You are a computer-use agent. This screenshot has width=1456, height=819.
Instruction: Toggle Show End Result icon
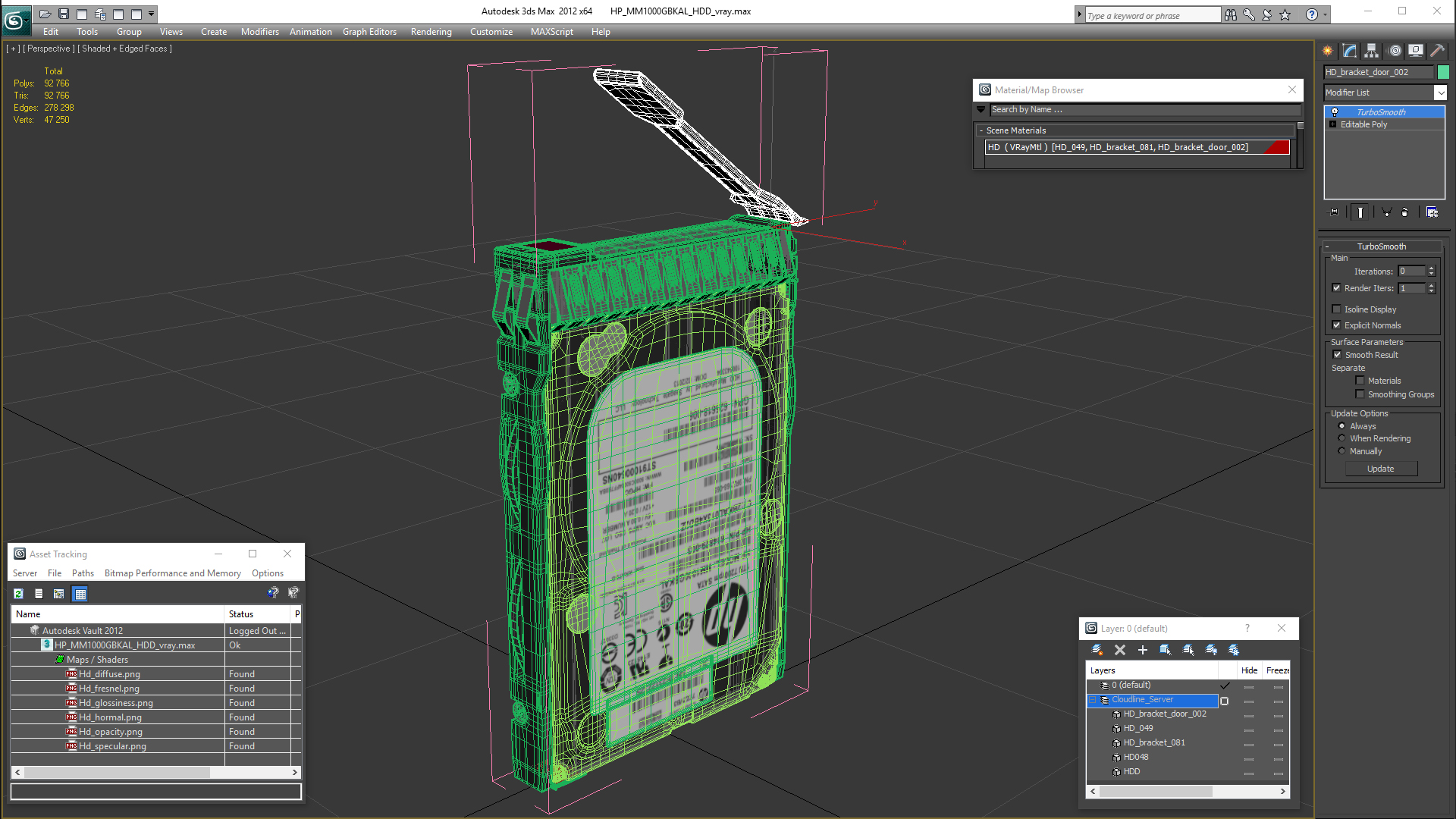point(1360,212)
